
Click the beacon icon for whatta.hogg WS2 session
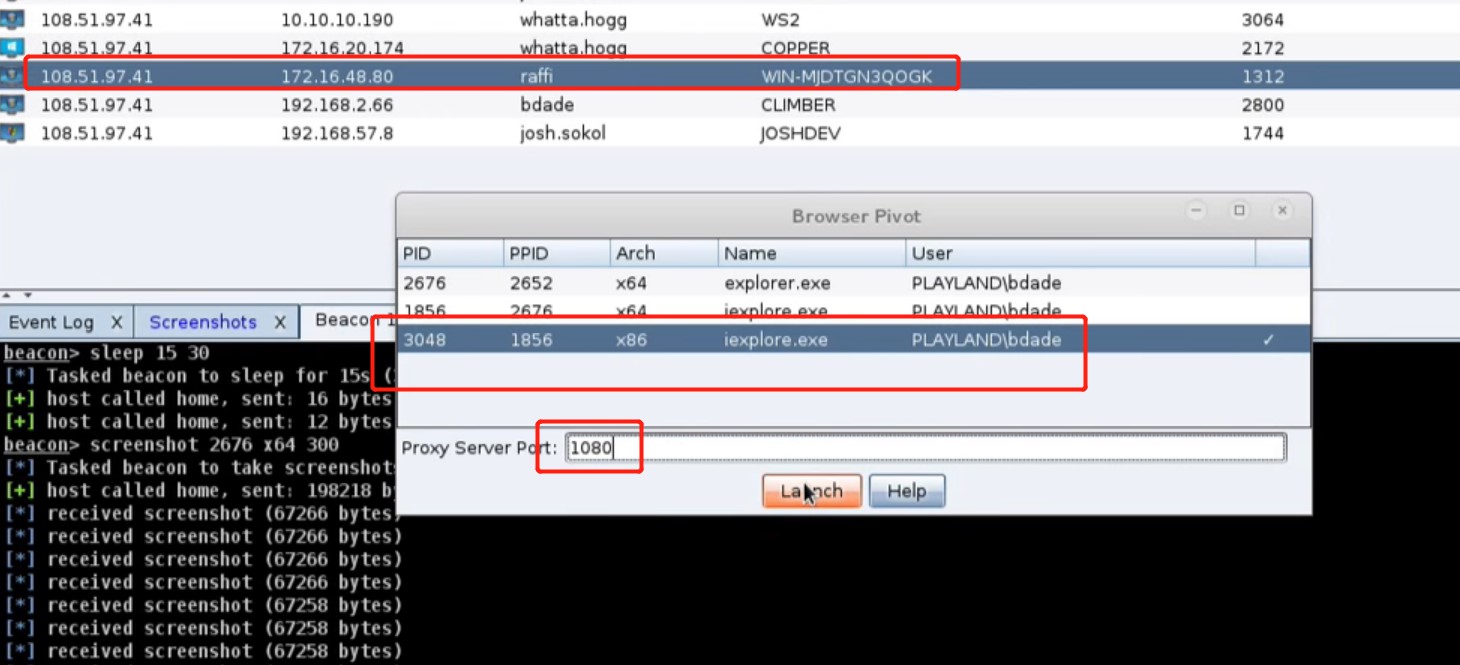tap(12, 19)
